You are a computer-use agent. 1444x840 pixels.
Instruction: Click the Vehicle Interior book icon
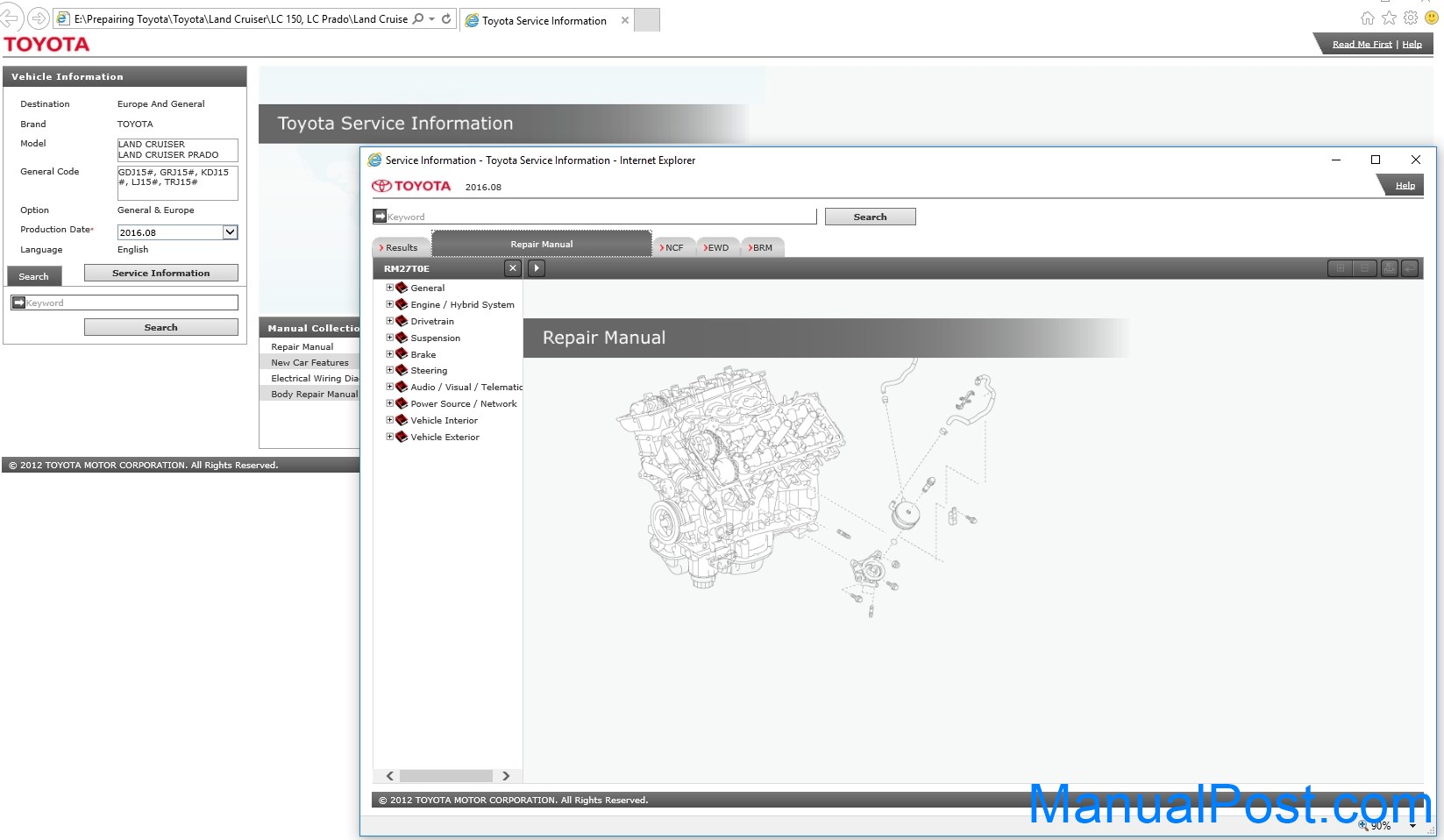coord(402,420)
